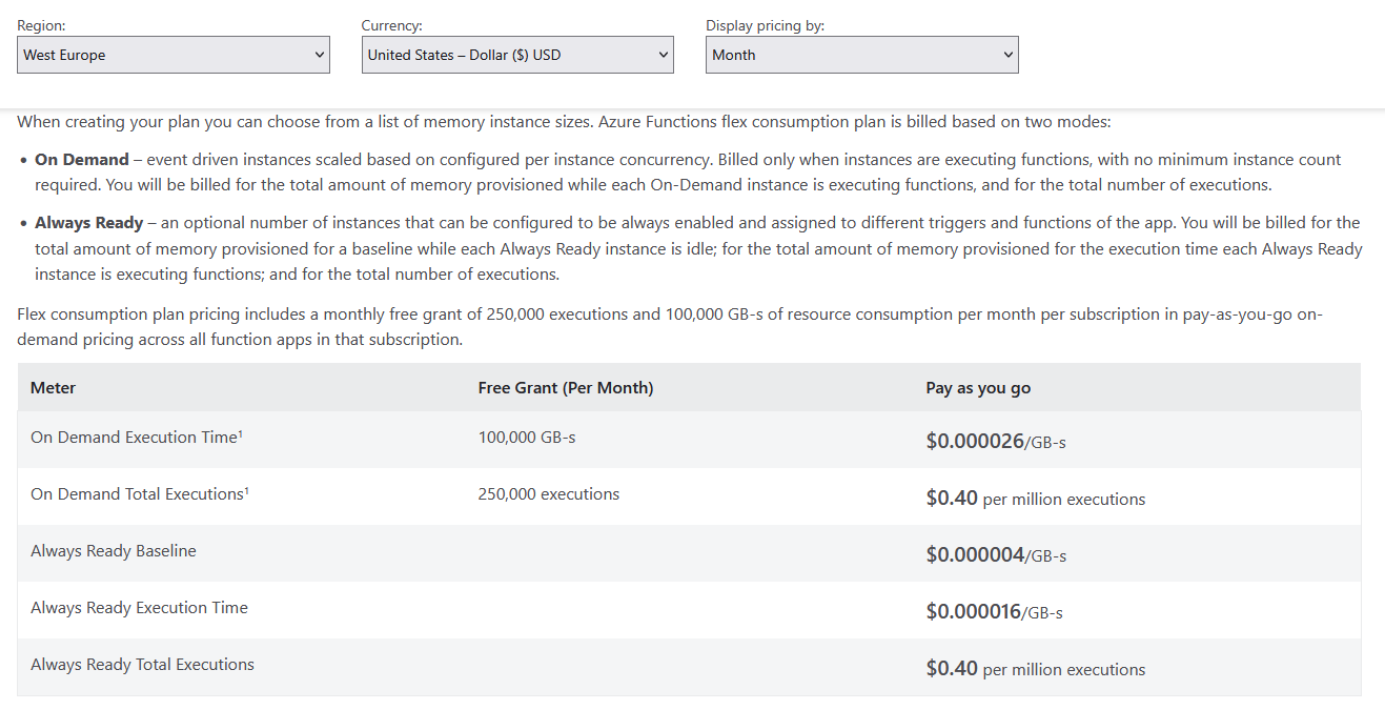Expand the Currency dropdown set to USD

click(517, 55)
